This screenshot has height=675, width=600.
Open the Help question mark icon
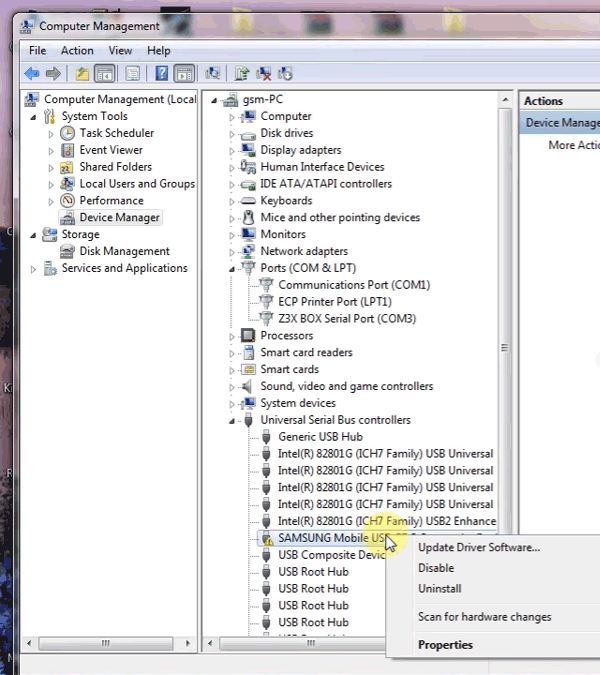coord(161,74)
